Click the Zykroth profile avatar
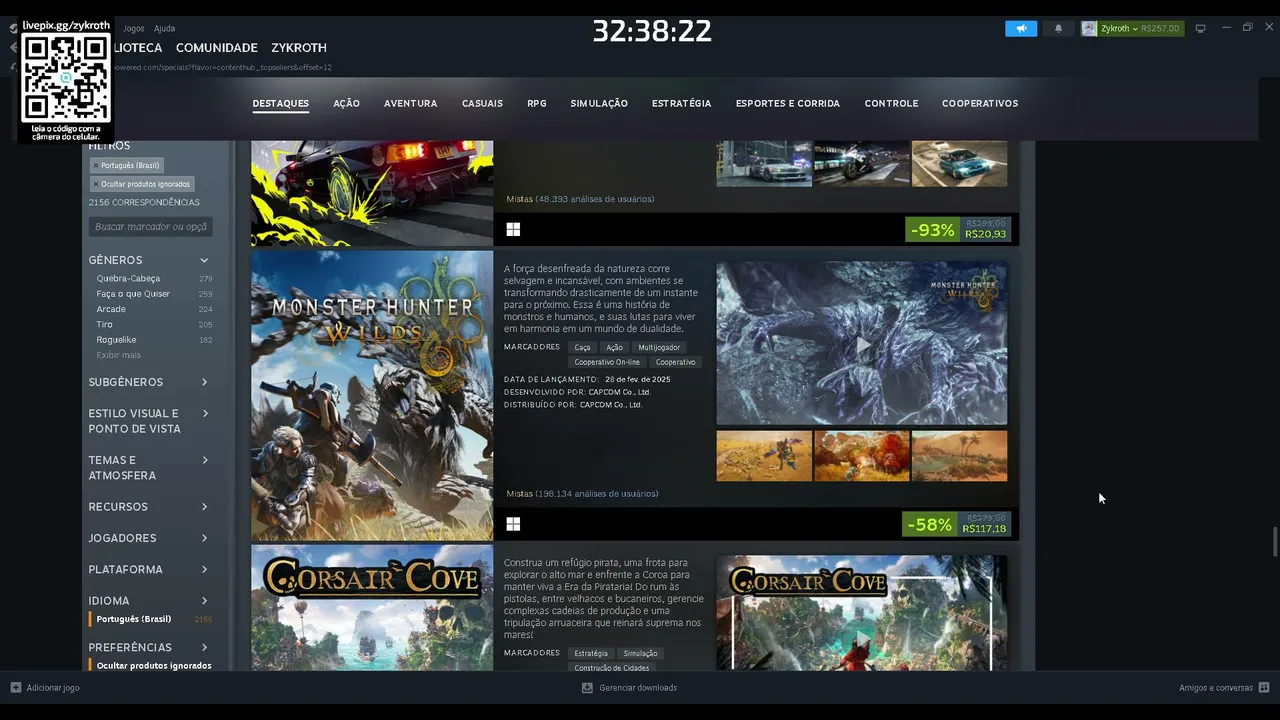The width and height of the screenshot is (1280, 720). 1089,28
